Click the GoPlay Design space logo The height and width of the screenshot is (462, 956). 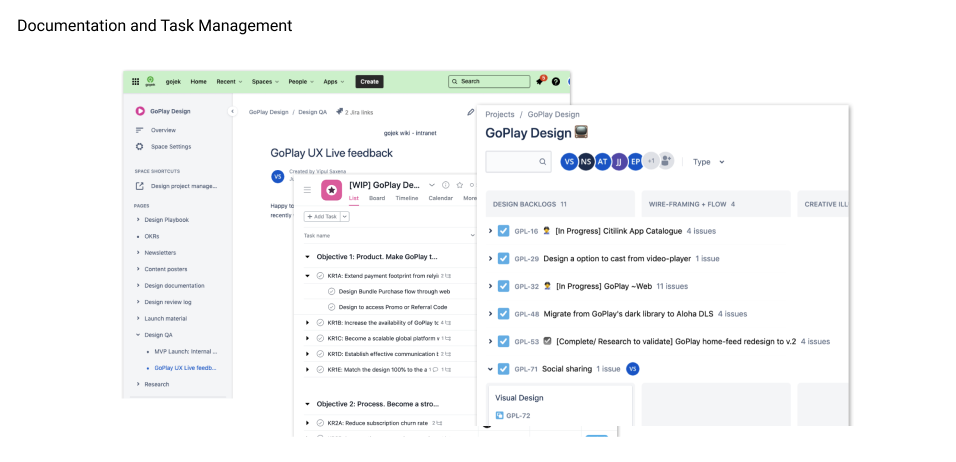click(x=140, y=111)
